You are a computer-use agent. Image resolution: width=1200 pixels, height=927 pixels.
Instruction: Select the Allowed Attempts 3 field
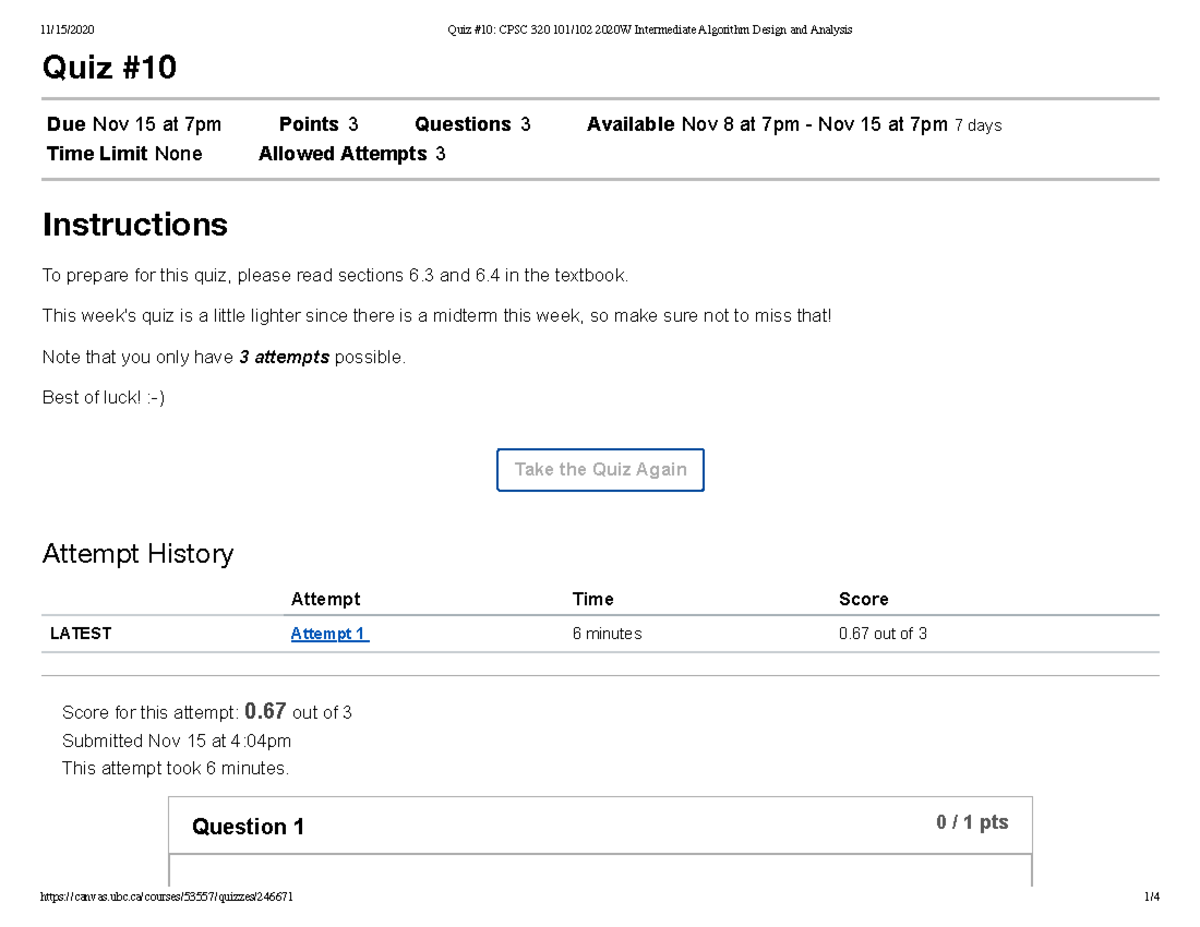coord(351,154)
